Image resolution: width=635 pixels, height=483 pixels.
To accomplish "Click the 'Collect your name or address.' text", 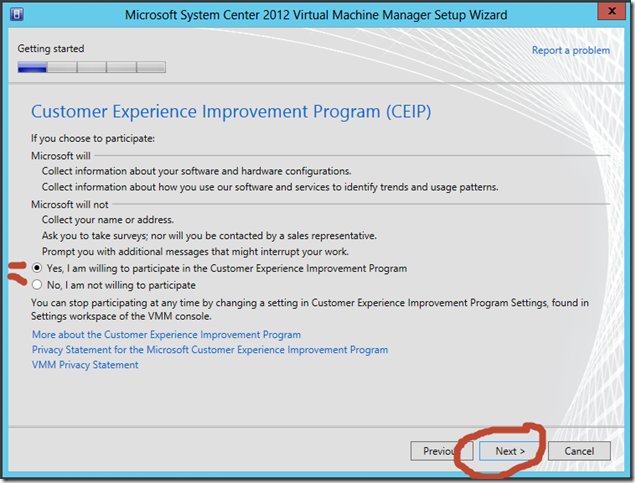I will pyautogui.click(x=108, y=220).
